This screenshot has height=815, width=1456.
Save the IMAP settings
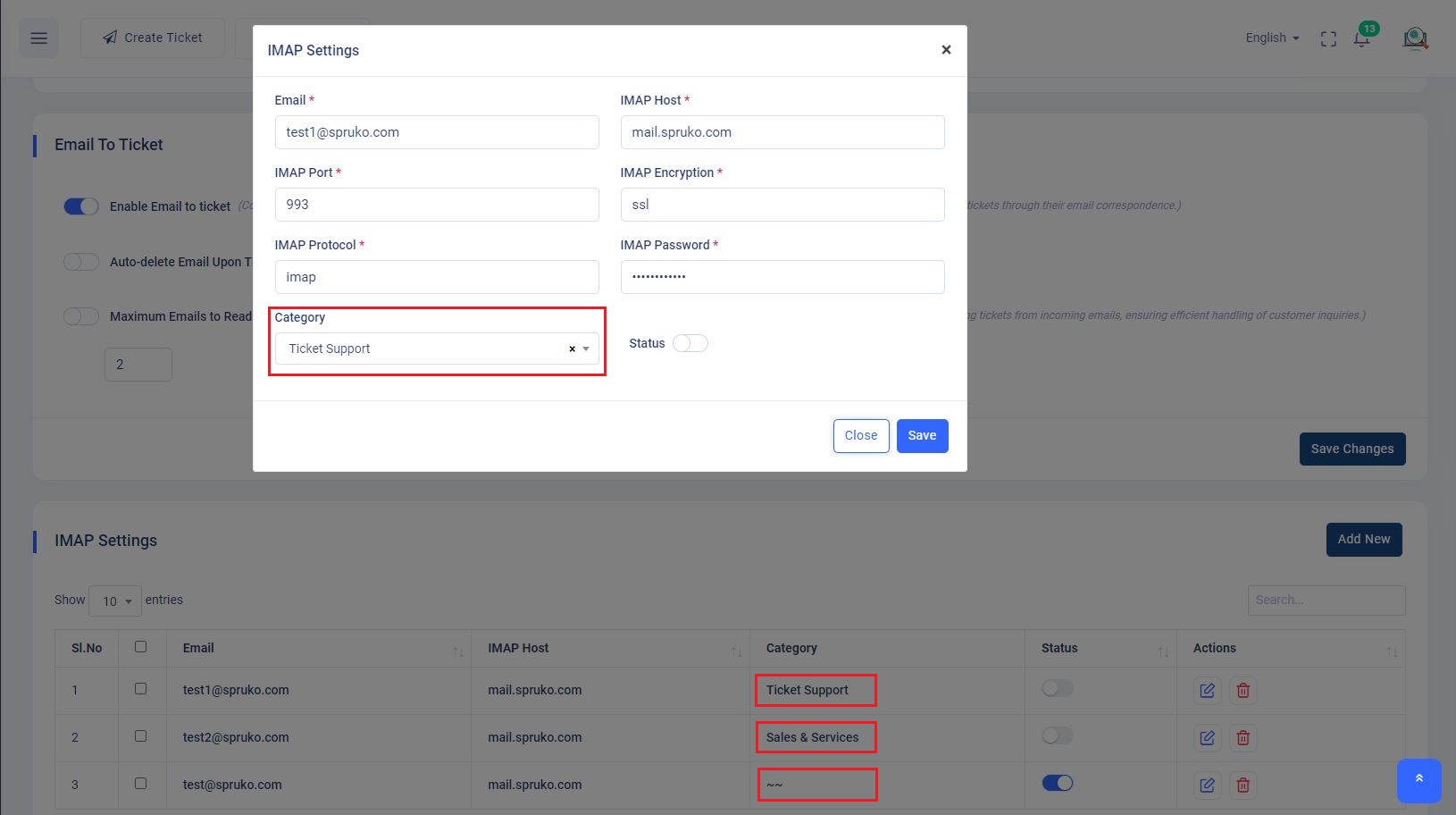tap(922, 436)
